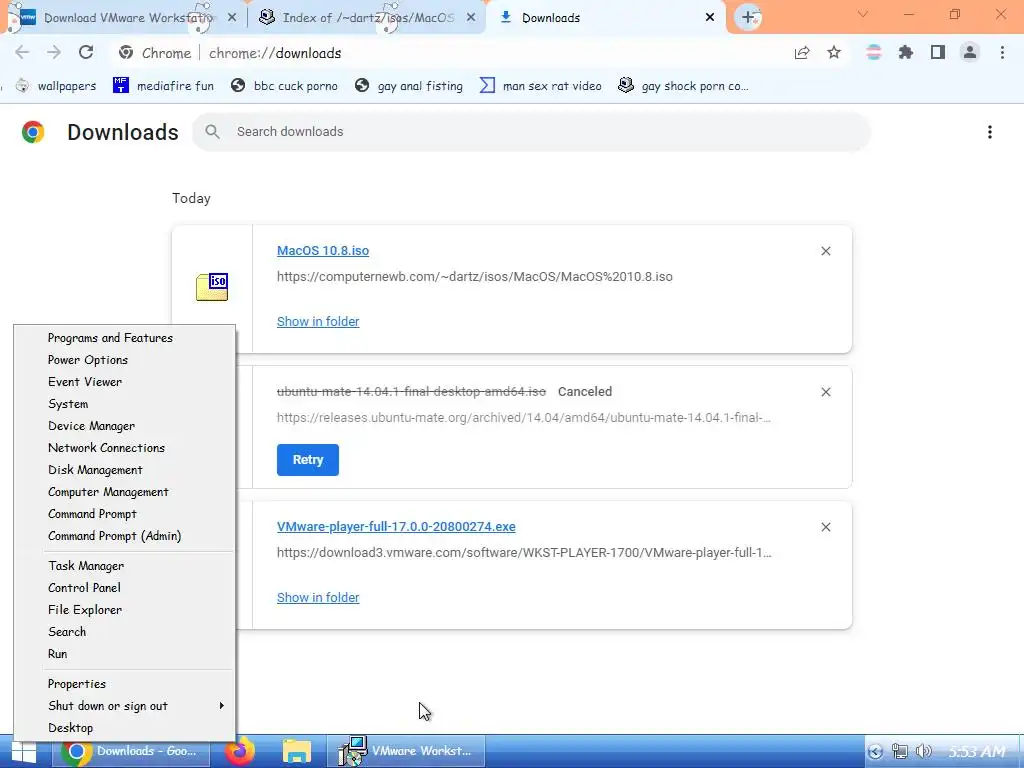The image size is (1024, 768).
Task: Open Chrome's three-dot main menu
Action: point(1002,53)
